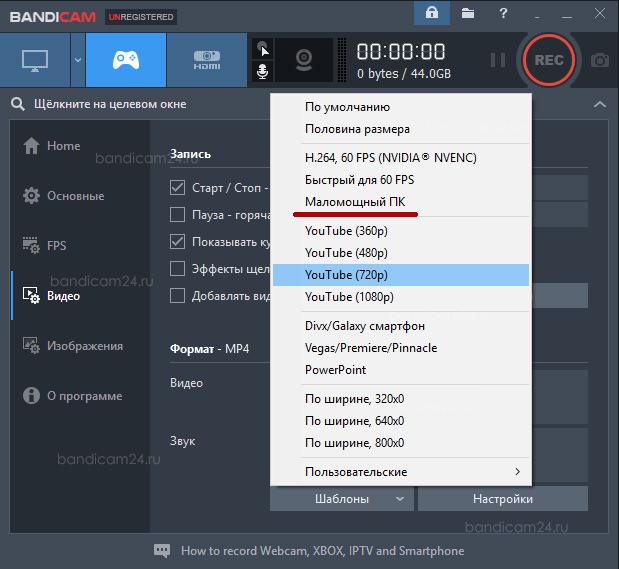Click the magnifier search icon
This screenshot has width=619, height=569.
[x=18, y=104]
